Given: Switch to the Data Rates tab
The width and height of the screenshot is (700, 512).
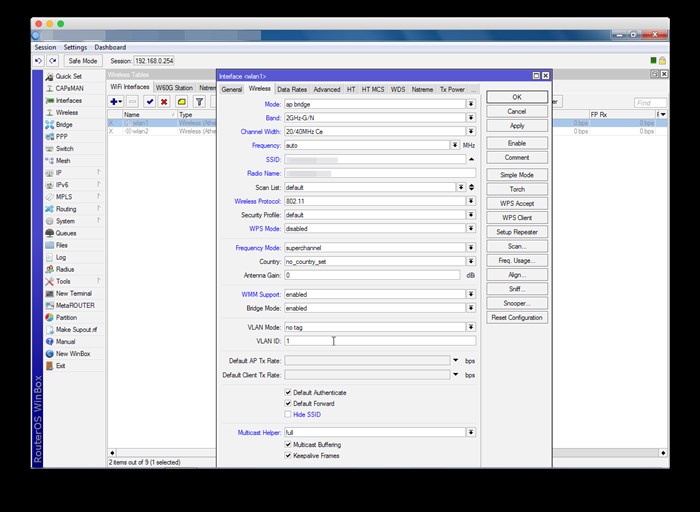Looking at the screenshot, I should [x=292, y=90].
